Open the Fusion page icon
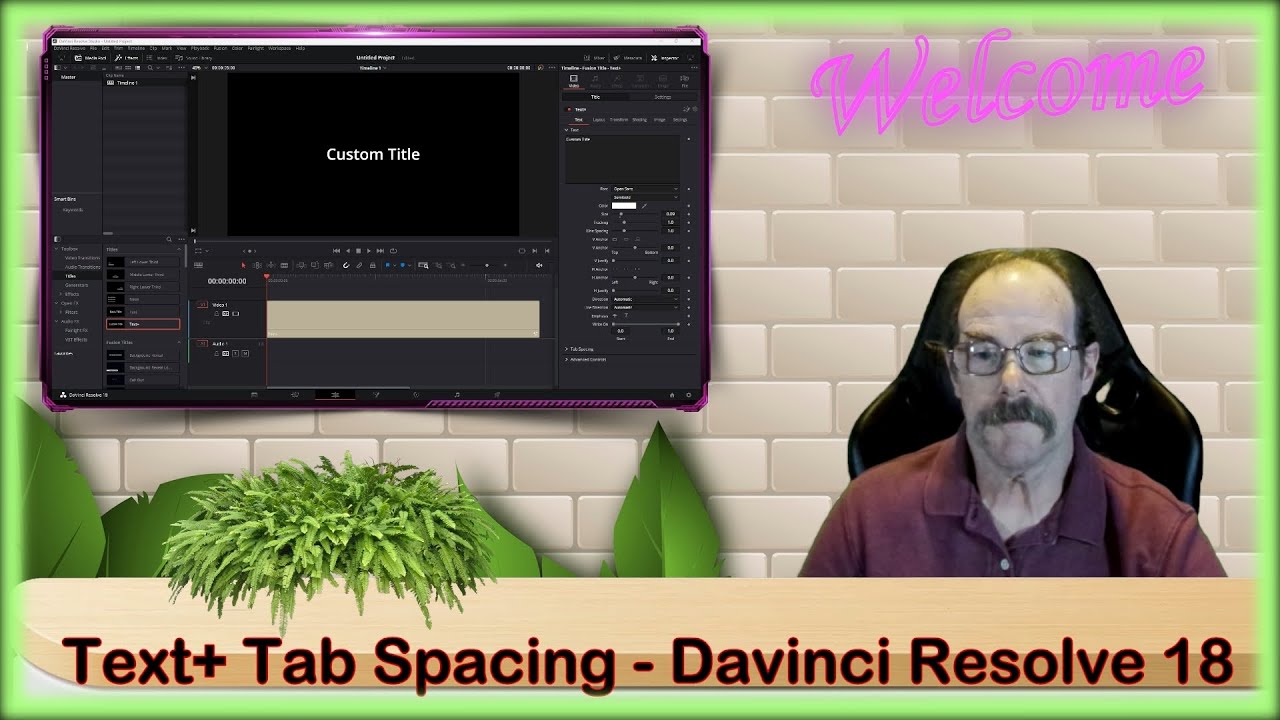 [376, 394]
